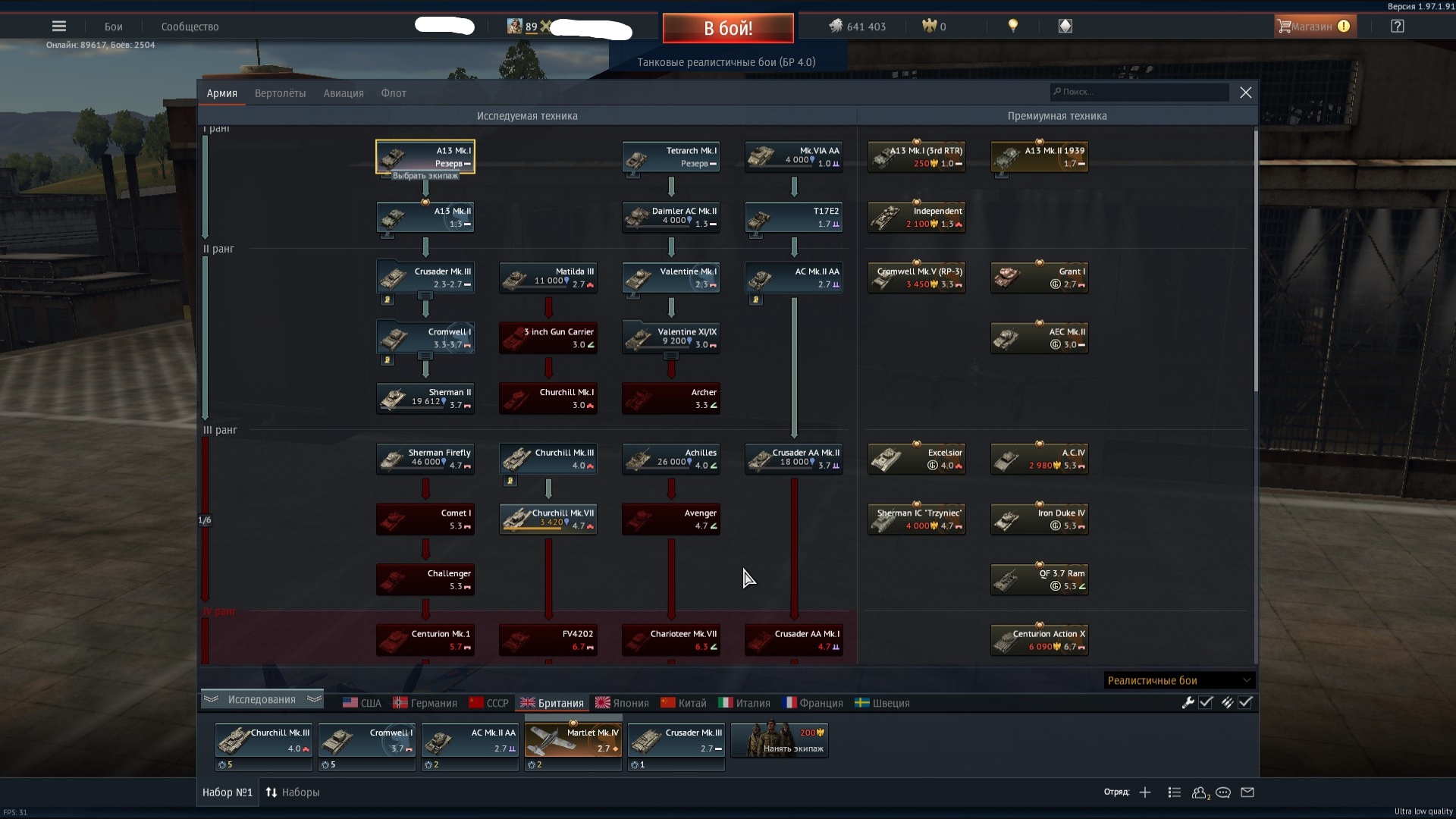Select the Италия nation tab
This screenshot has height=819, width=1456.
click(744, 703)
